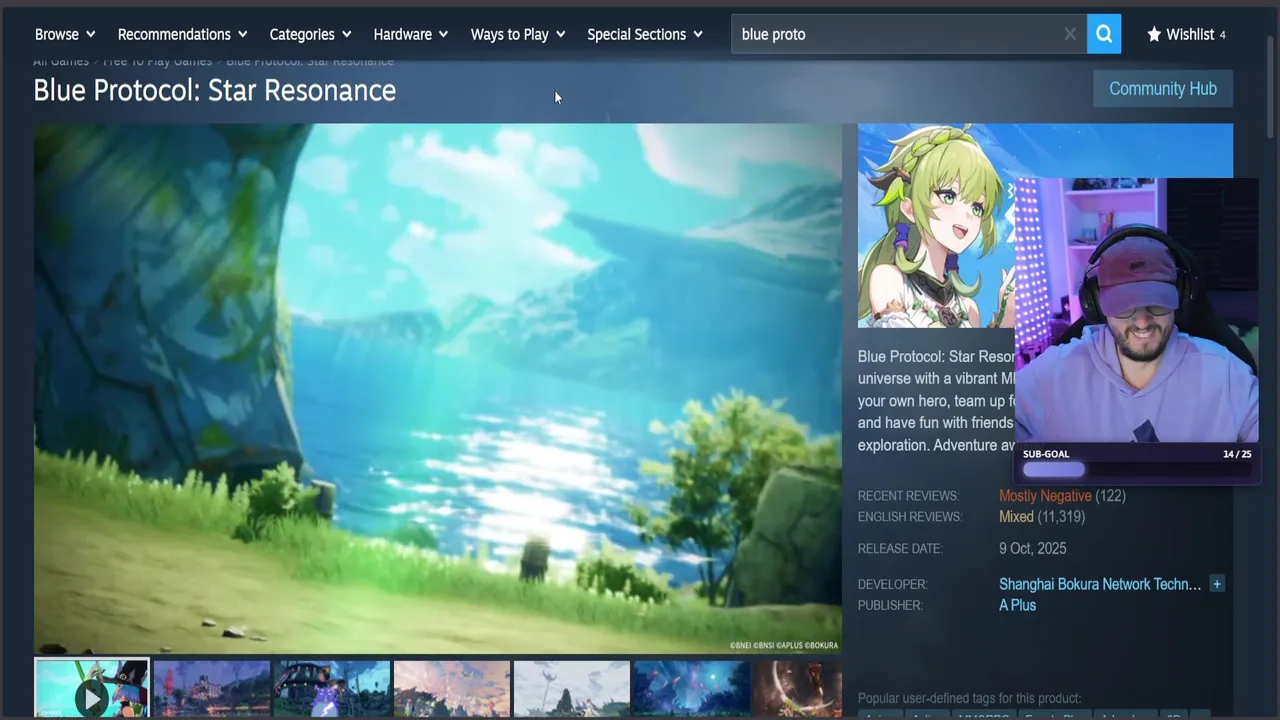Expand the Hardware menu
The width and height of the screenshot is (1280, 720).
411,34
